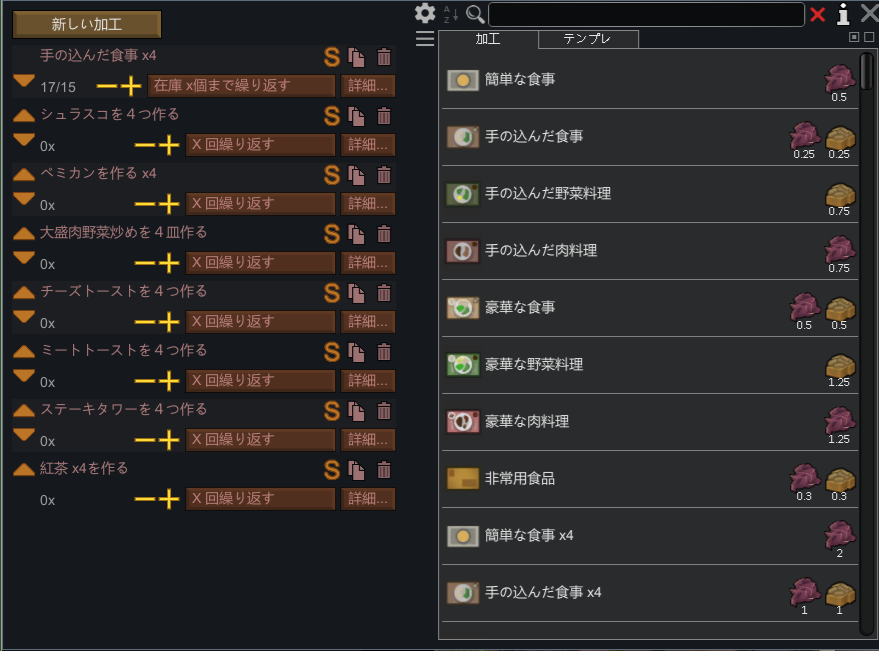Increase 手の込んだ食事 x4 target count with plus
879x651 pixels.
131,86
